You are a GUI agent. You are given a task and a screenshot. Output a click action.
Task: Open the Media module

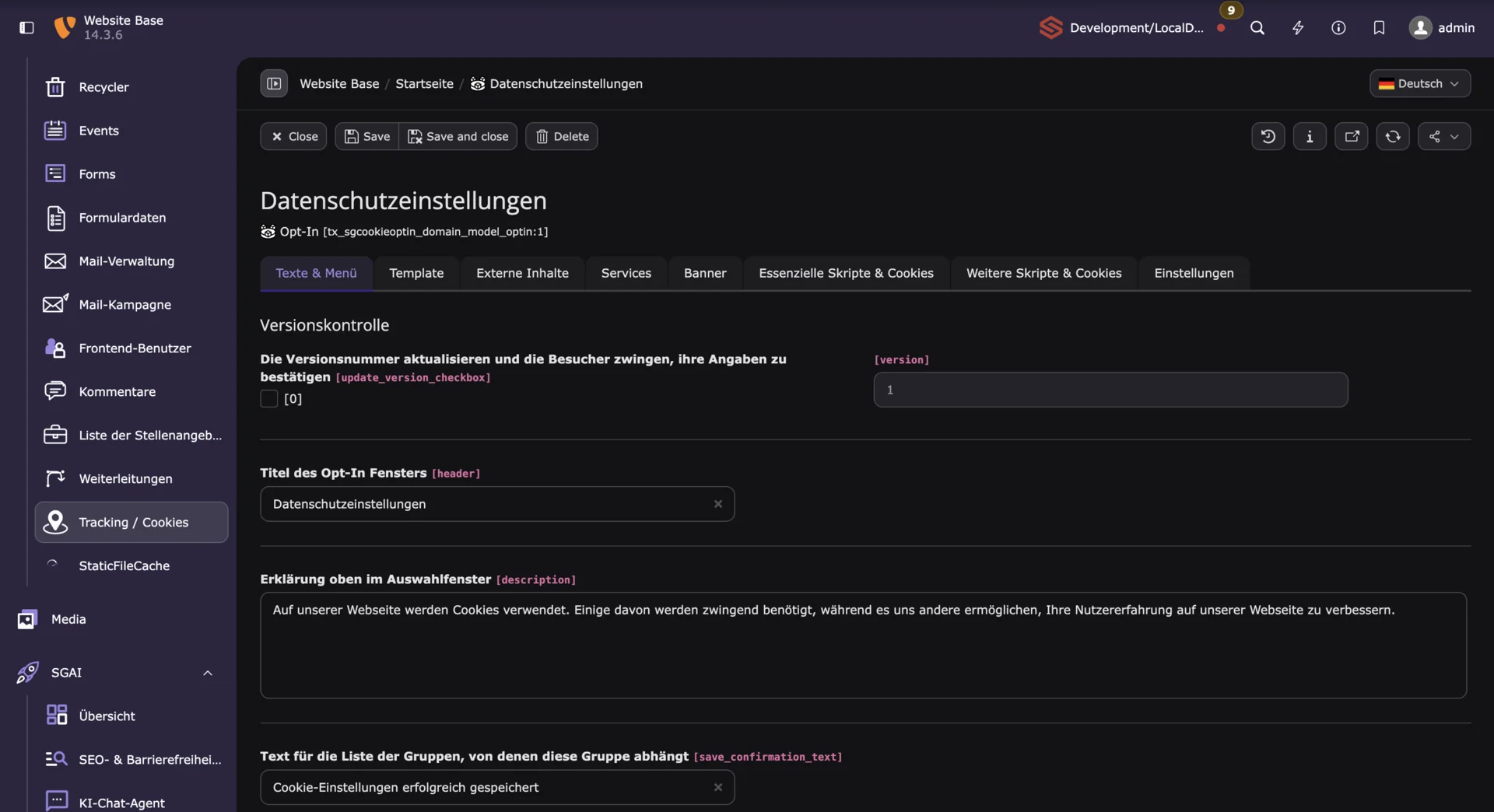click(x=117, y=620)
